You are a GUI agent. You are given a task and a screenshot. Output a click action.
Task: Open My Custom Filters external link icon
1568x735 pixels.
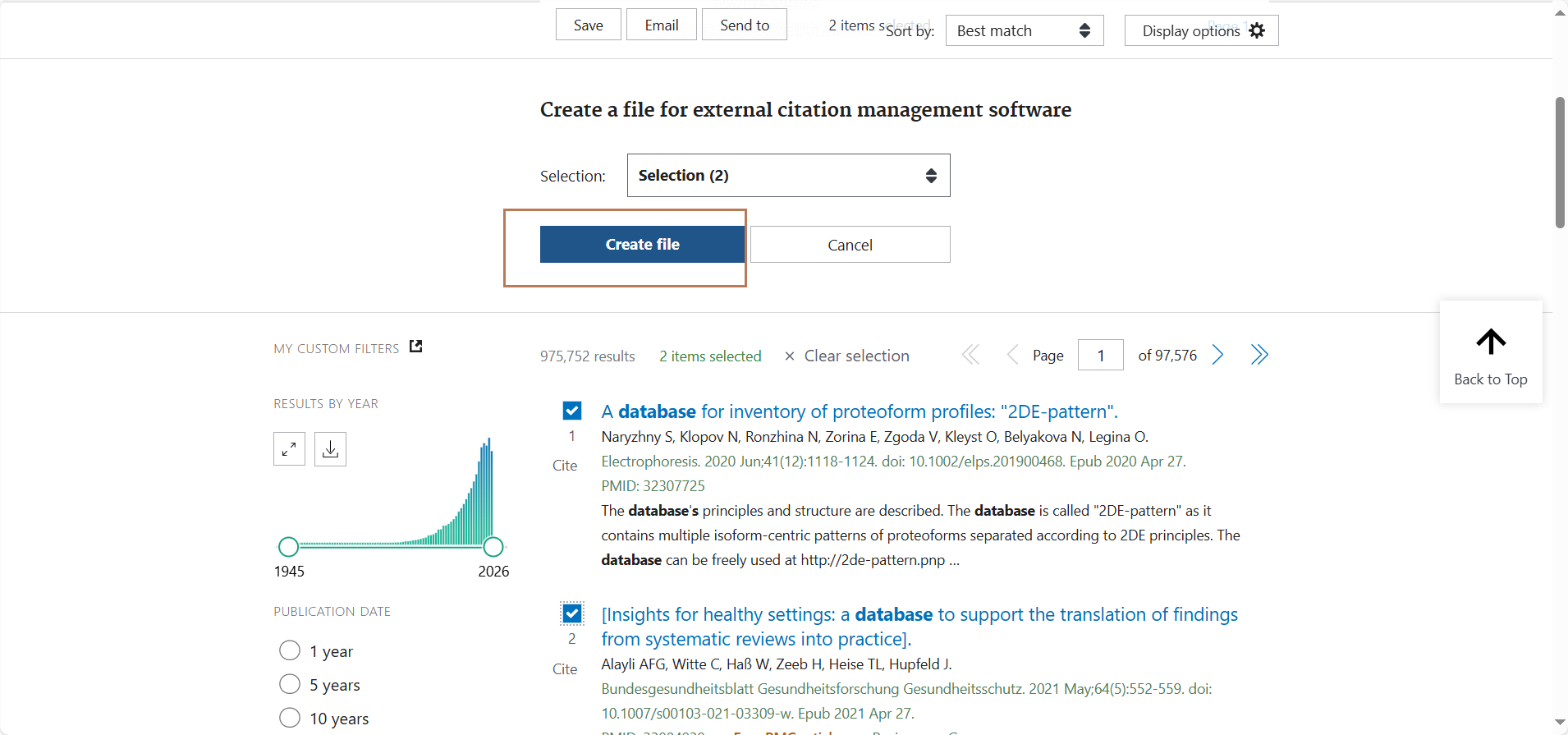coord(416,347)
